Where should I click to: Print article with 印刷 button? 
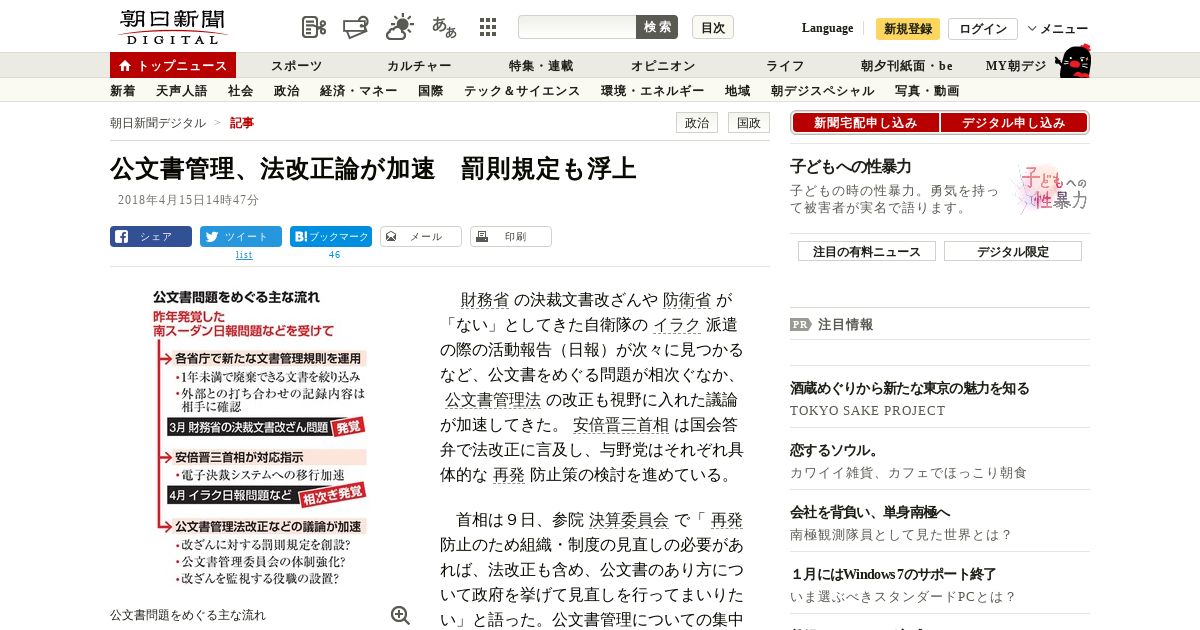click(x=511, y=237)
